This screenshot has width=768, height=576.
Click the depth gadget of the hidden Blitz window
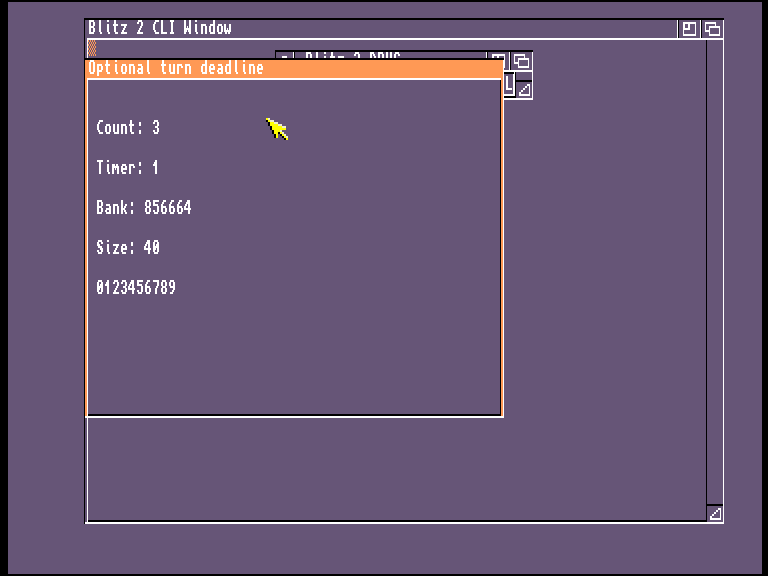click(521, 61)
